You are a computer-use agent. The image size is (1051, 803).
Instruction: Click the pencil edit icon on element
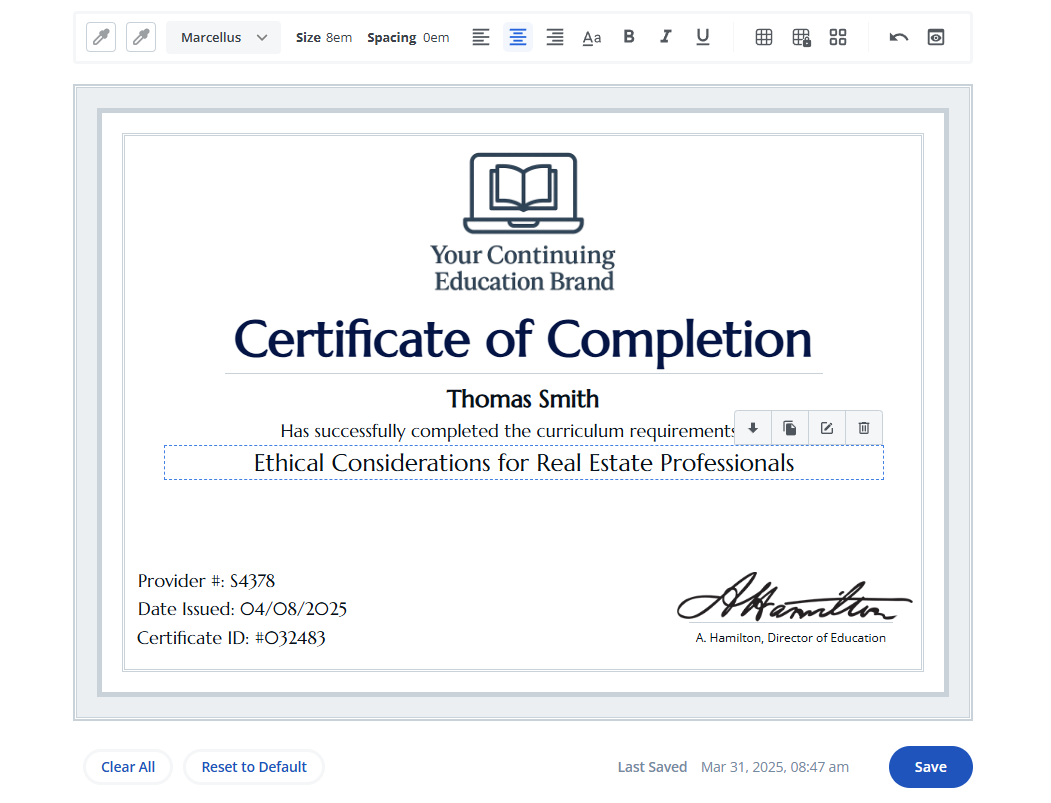[827, 428]
